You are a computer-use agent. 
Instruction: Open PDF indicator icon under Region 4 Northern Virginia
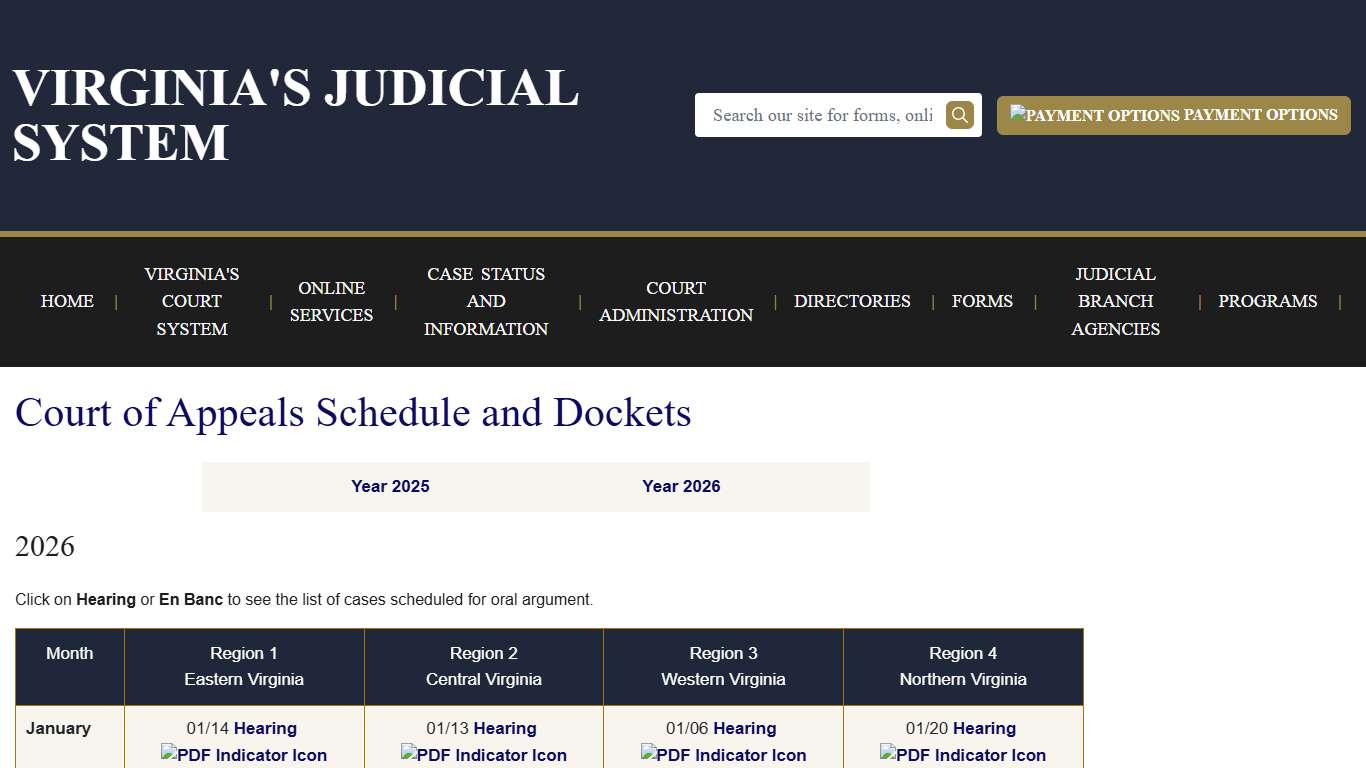[962, 755]
